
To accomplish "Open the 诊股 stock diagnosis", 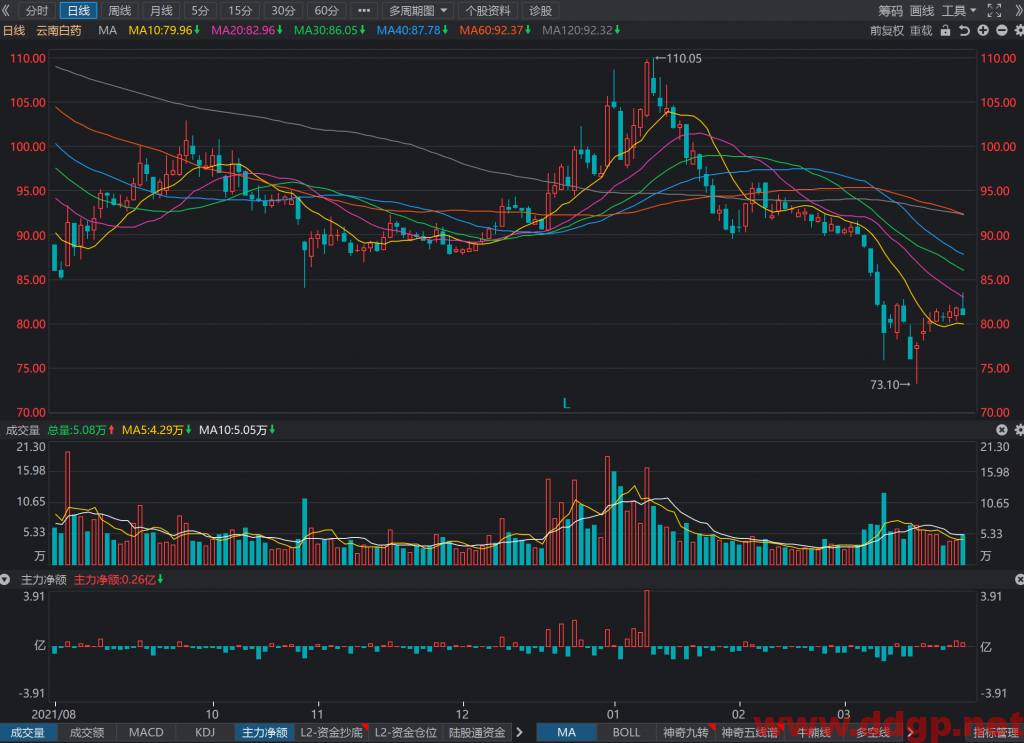I will 540,10.
